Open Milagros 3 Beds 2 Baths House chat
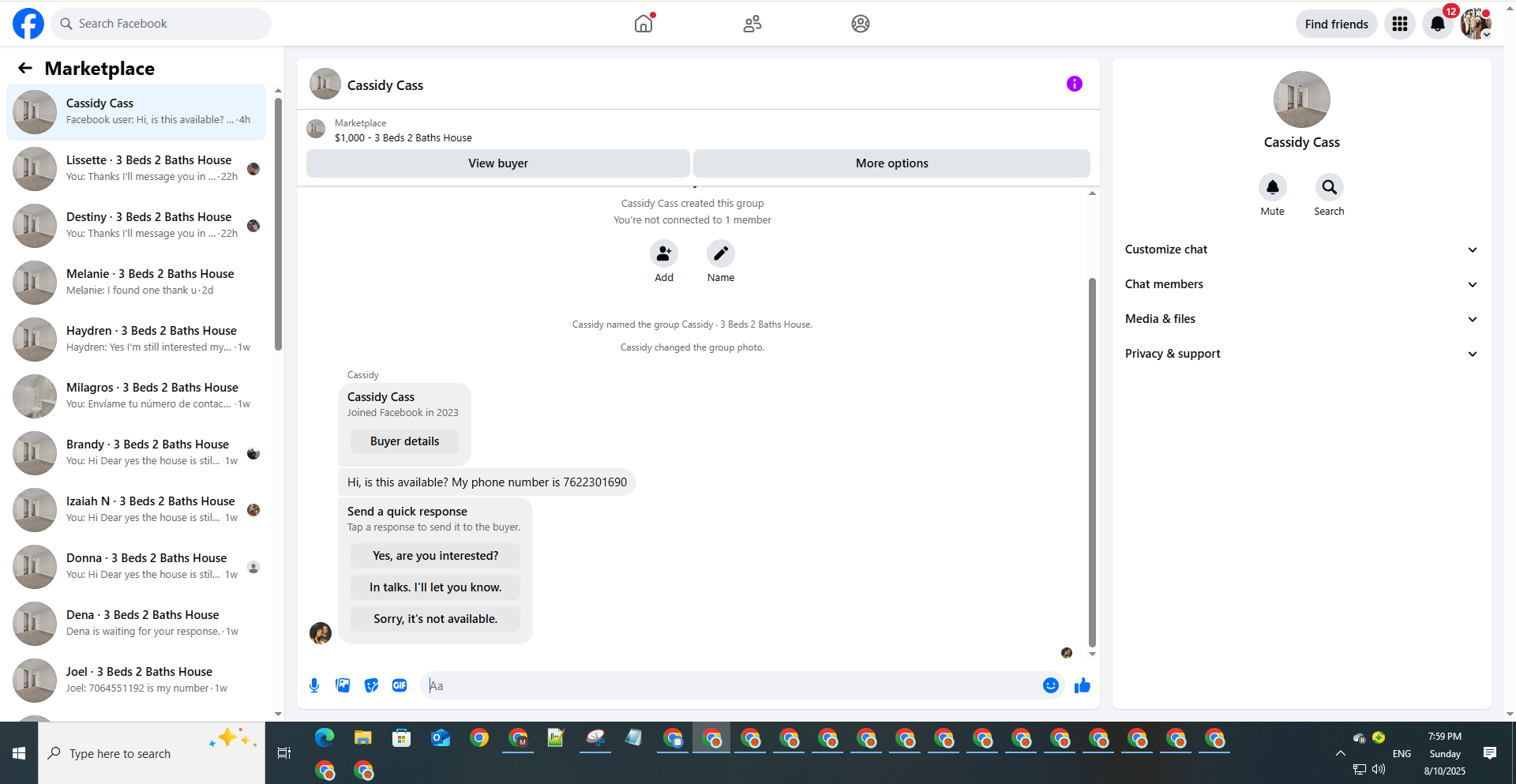This screenshot has height=784, width=1516. click(x=136, y=396)
